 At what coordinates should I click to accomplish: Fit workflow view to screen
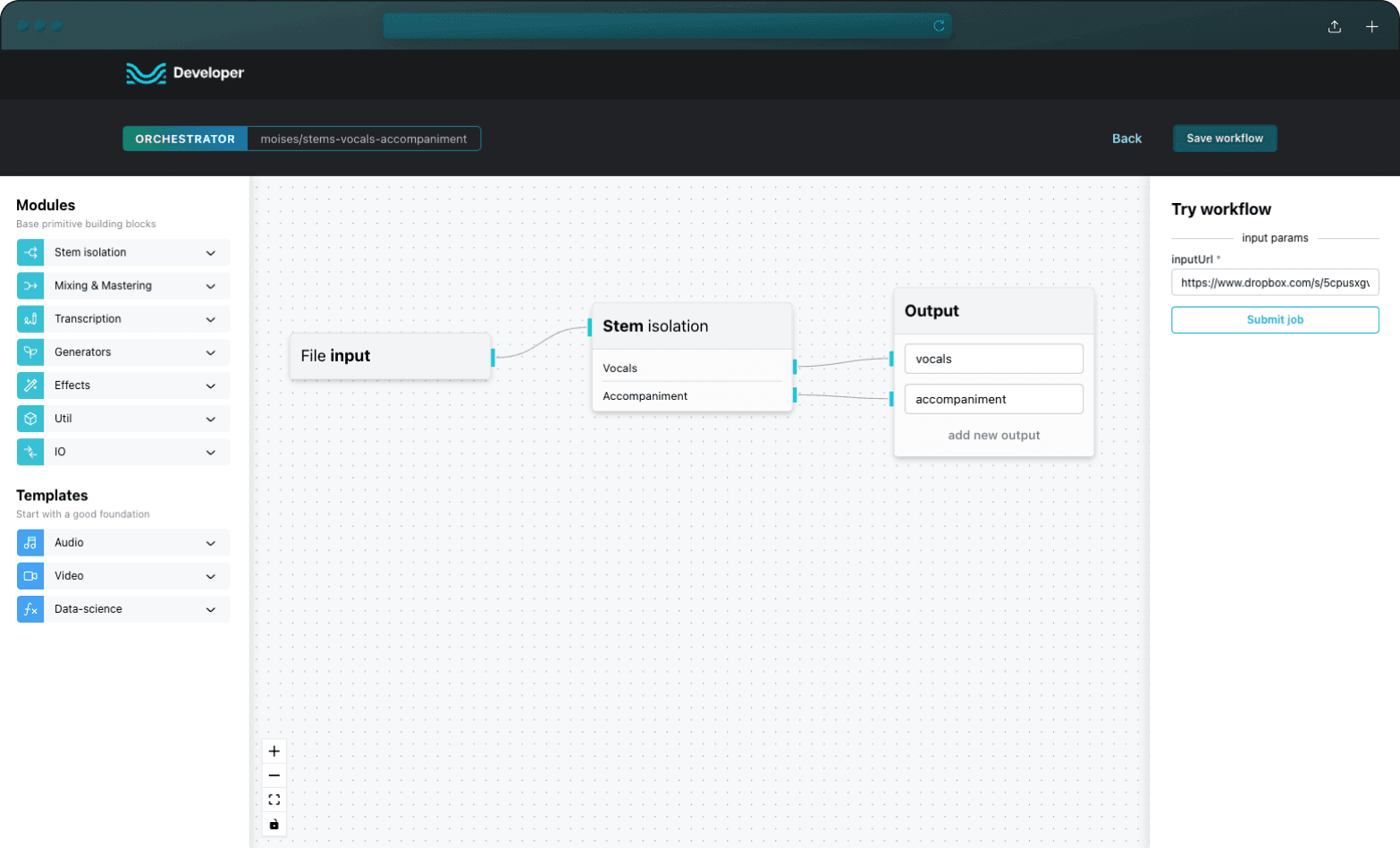[274, 800]
